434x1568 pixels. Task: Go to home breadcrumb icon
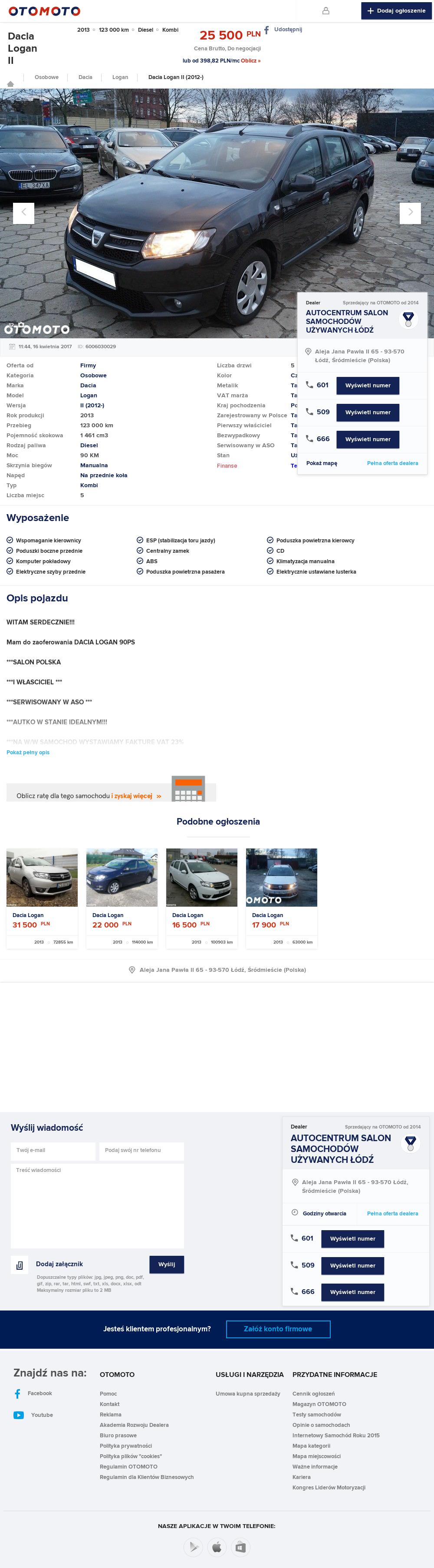pyautogui.click(x=10, y=83)
